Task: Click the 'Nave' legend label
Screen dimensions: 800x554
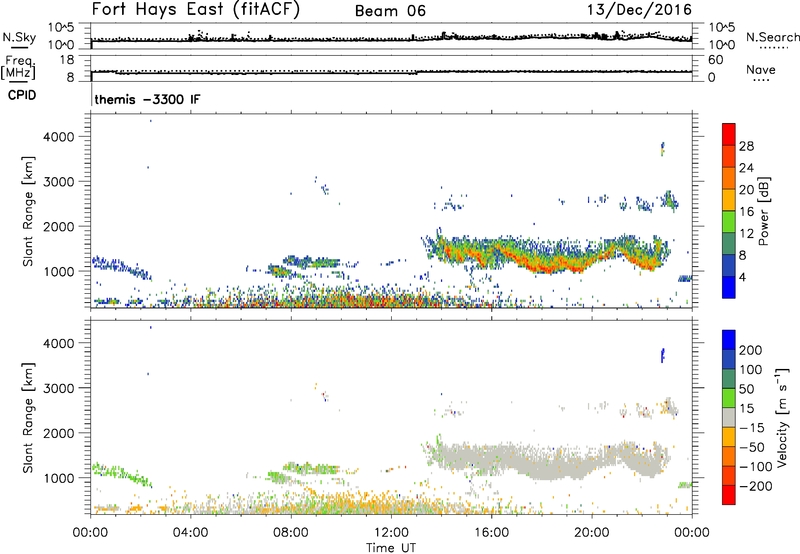Action: (761, 69)
